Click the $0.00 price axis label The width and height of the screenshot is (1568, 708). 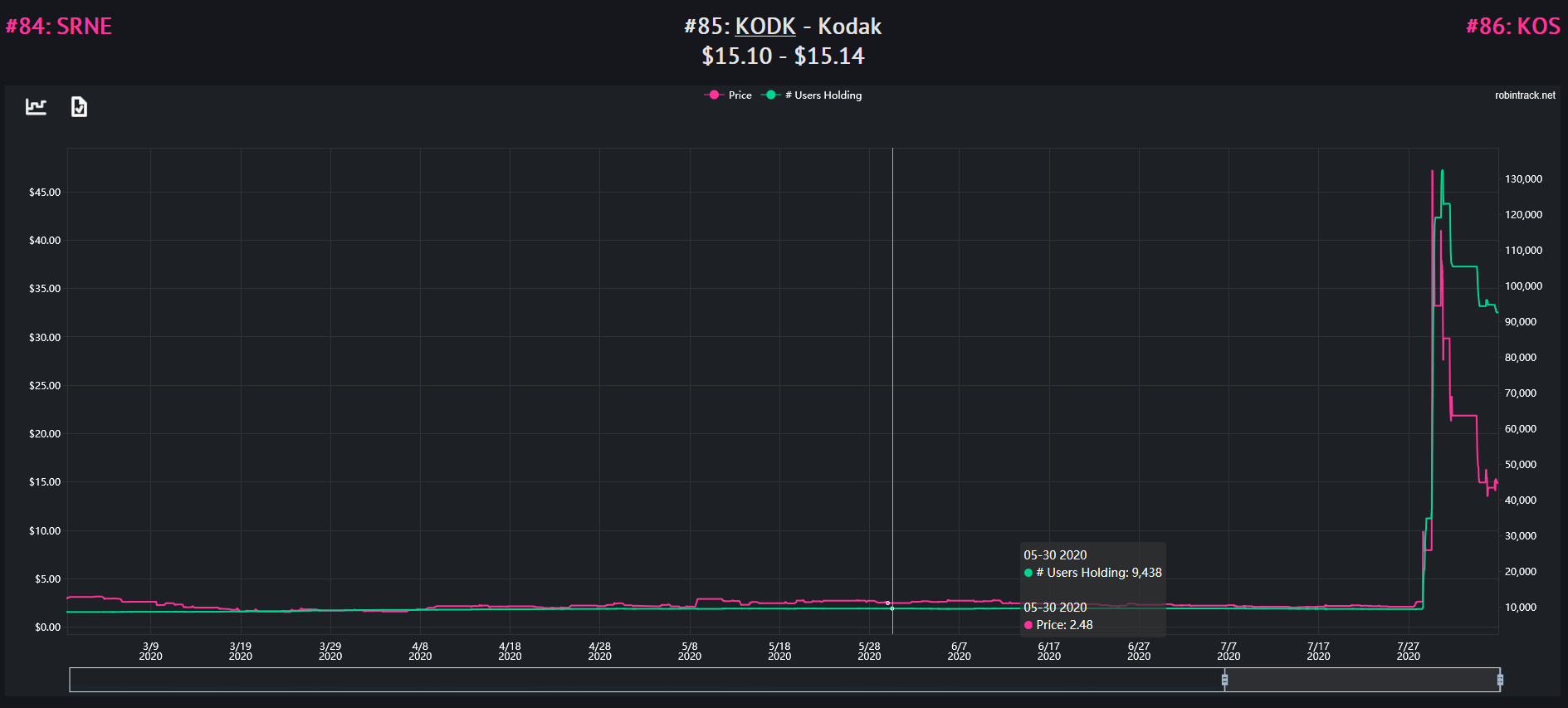pos(47,627)
